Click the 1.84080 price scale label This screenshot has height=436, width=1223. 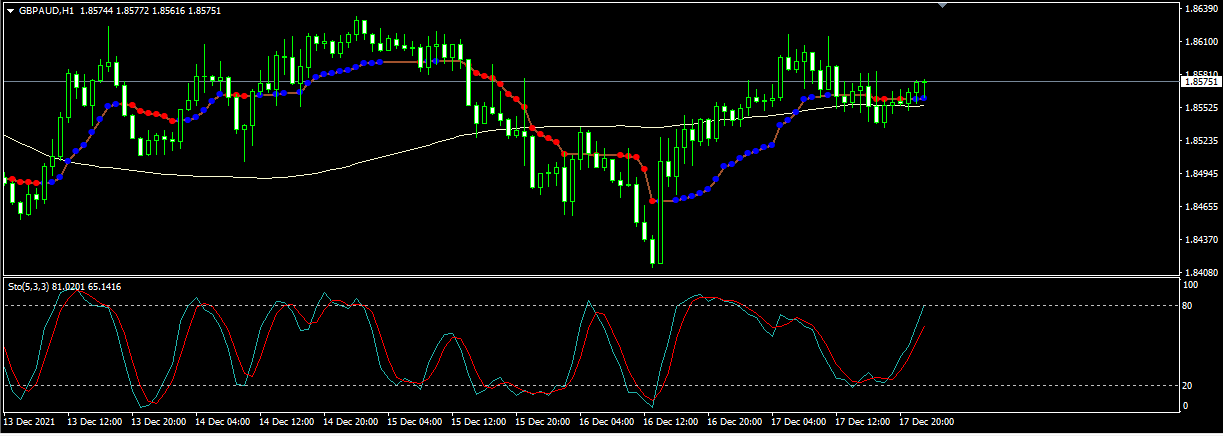[1199, 272]
